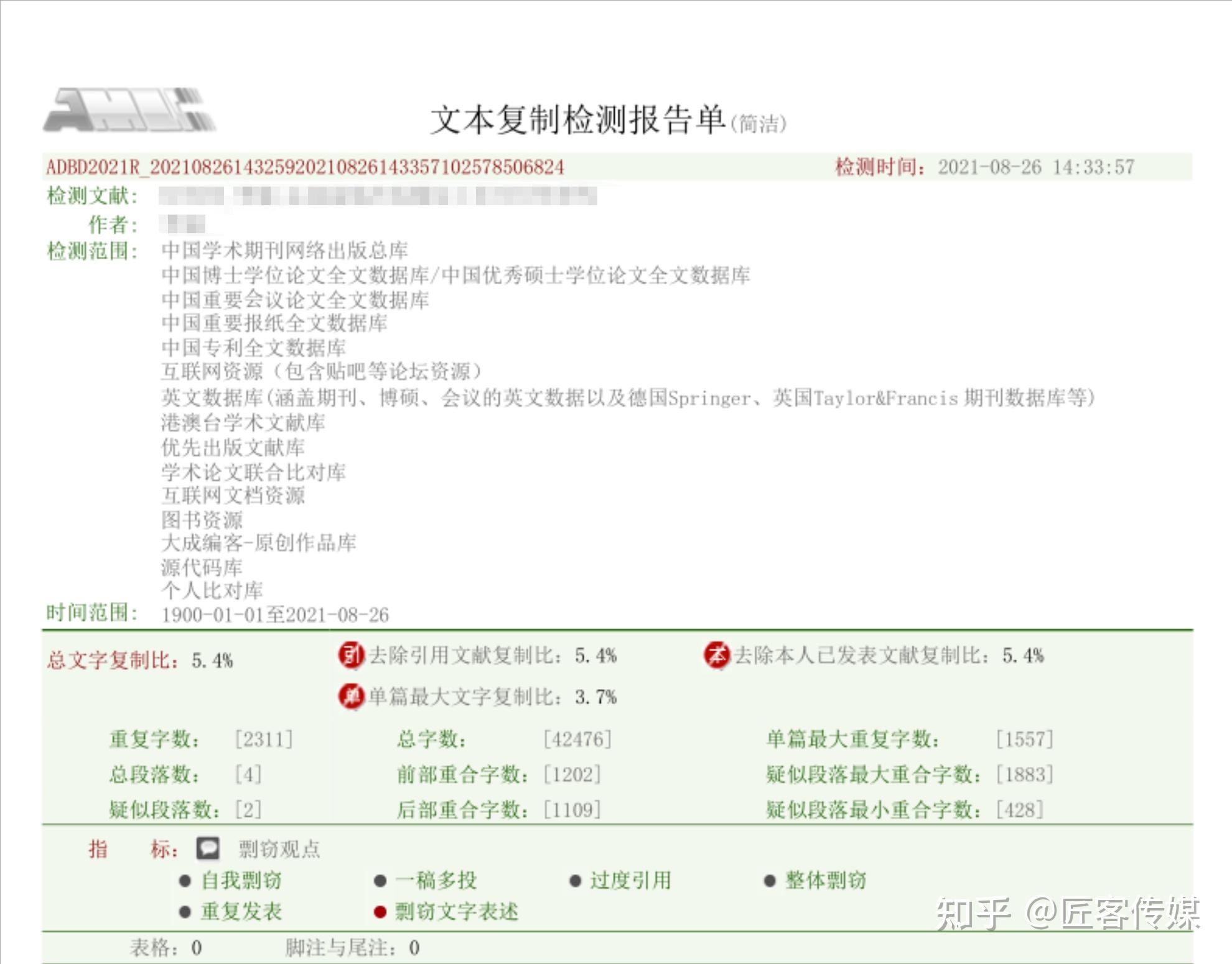Select the 过度引用 indicator bullet
The height and width of the screenshot is (964, 1232).
[575, 881]
